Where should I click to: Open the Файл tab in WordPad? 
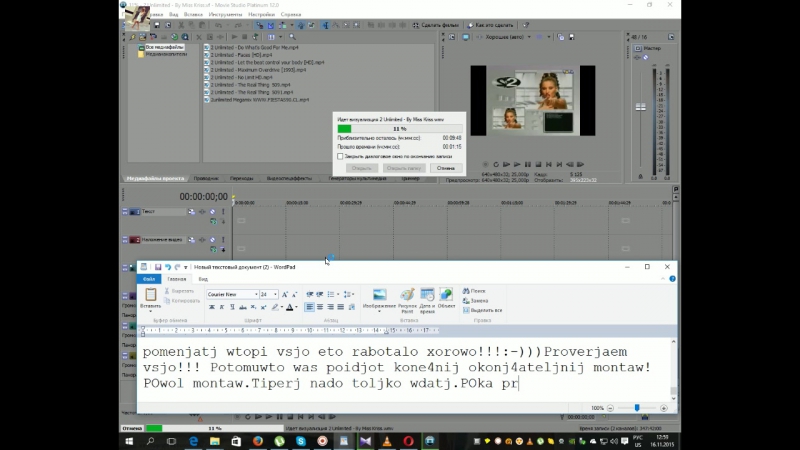(x=149, y=279)
